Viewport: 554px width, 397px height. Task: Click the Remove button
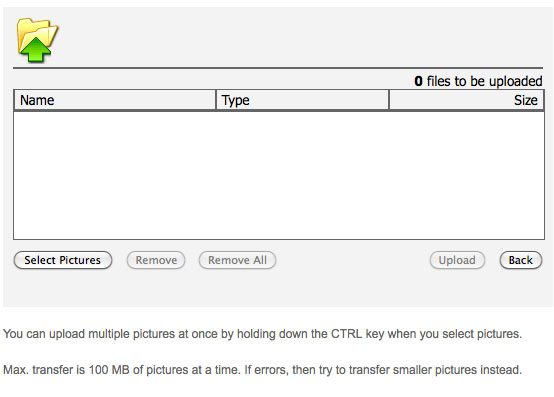156,260
